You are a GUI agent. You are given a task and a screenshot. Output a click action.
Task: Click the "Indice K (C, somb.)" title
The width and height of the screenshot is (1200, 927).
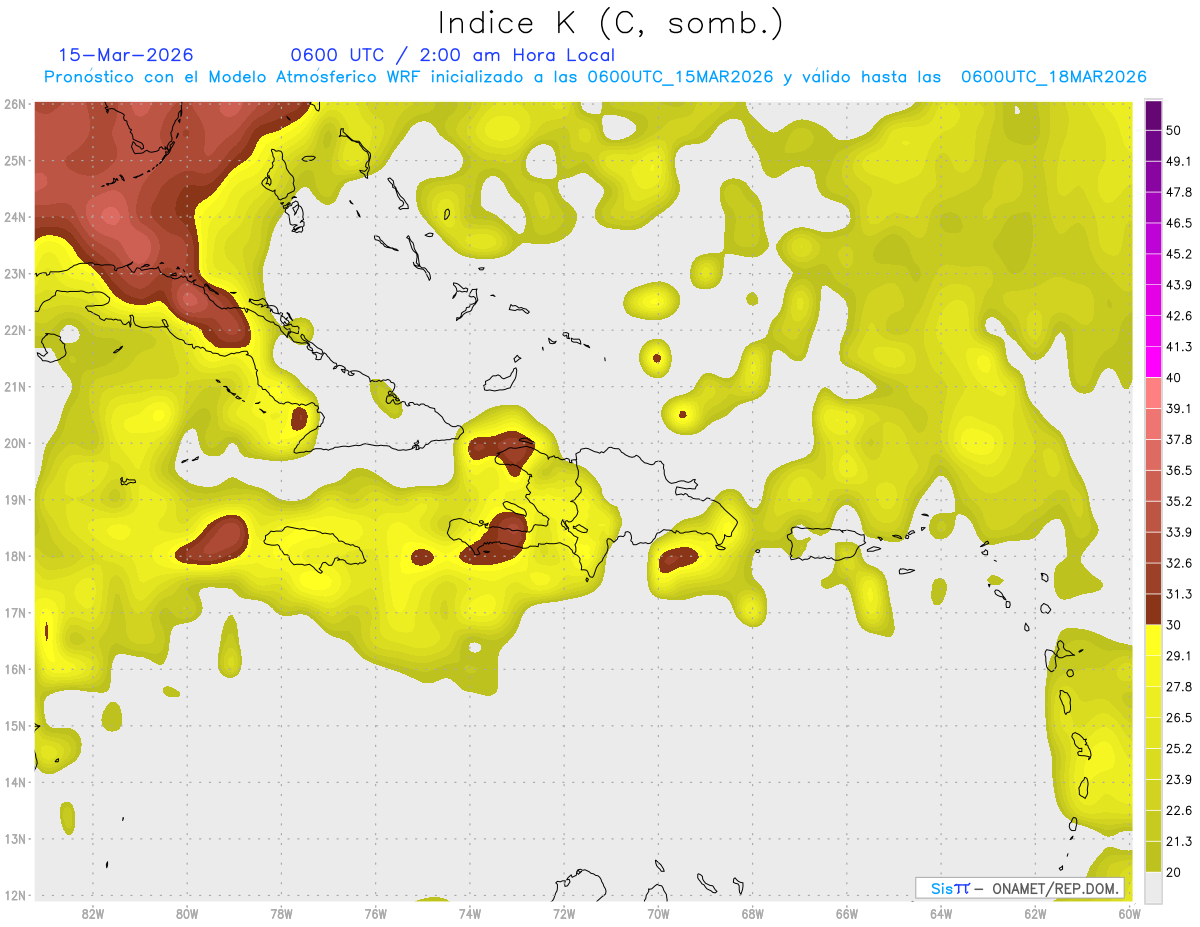611,24
